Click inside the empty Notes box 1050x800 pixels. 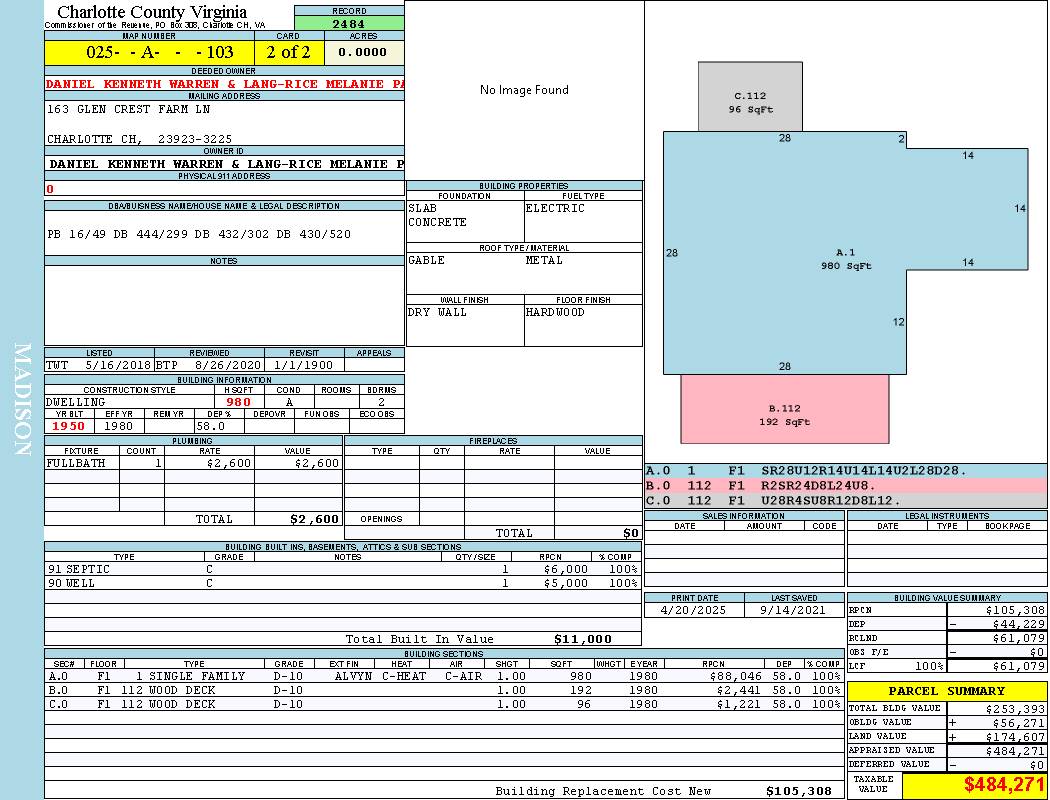tap(224, 305)
